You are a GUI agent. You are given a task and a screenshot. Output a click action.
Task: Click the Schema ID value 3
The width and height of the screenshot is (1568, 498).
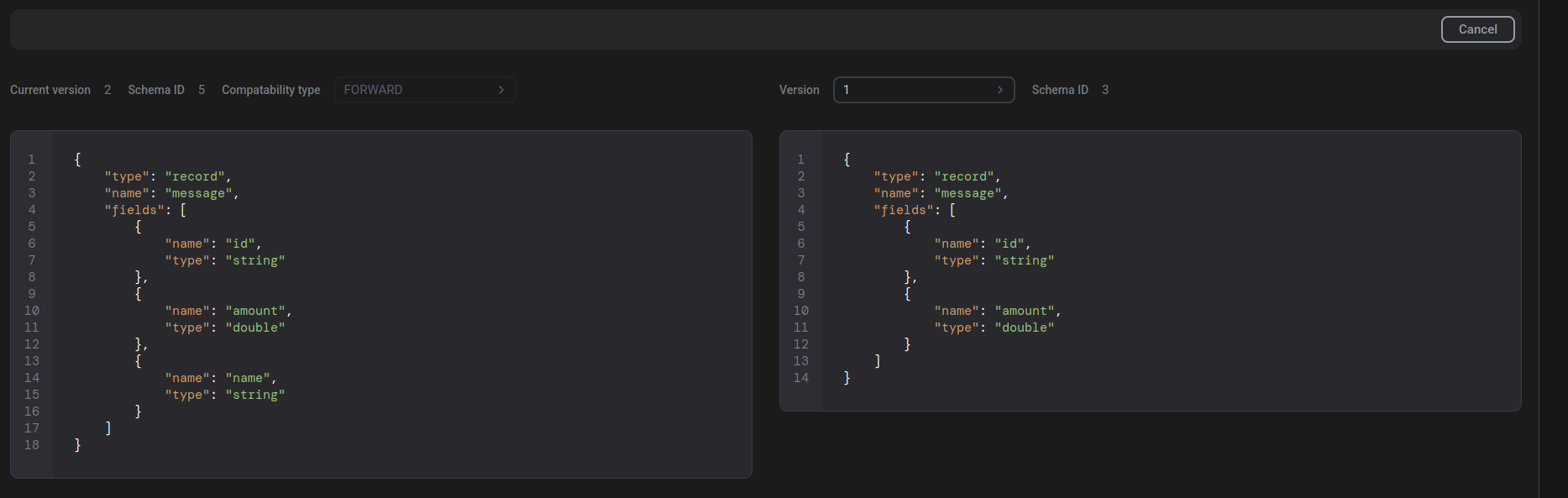coord(1105,90)
